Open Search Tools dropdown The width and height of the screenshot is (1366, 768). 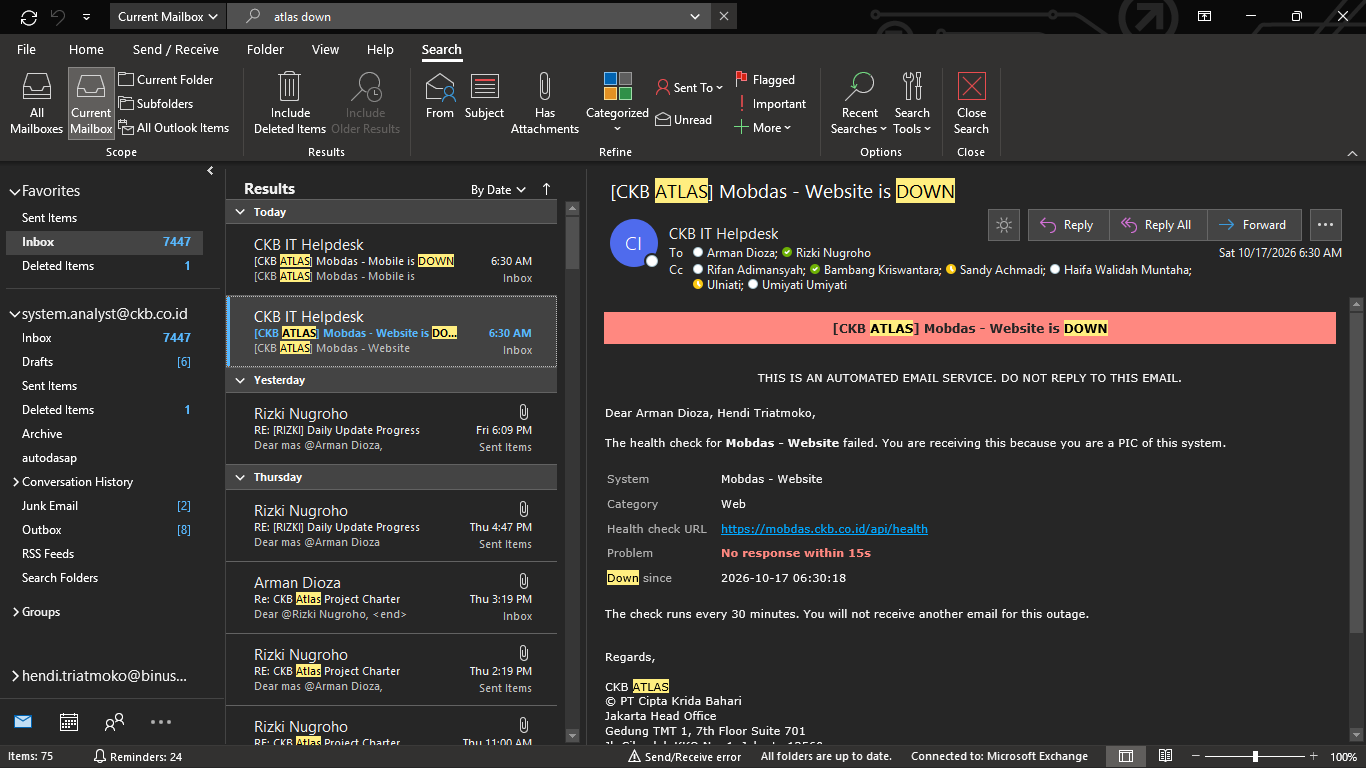(x=912, y=103)
